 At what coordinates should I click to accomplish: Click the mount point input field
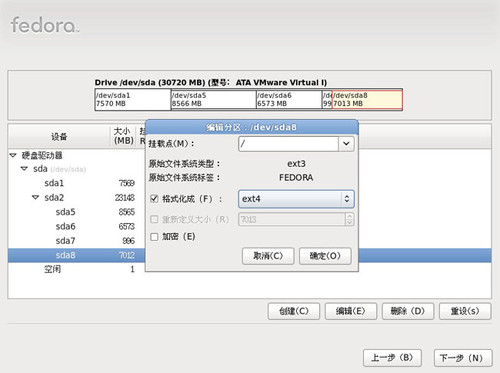pos(289,144)
